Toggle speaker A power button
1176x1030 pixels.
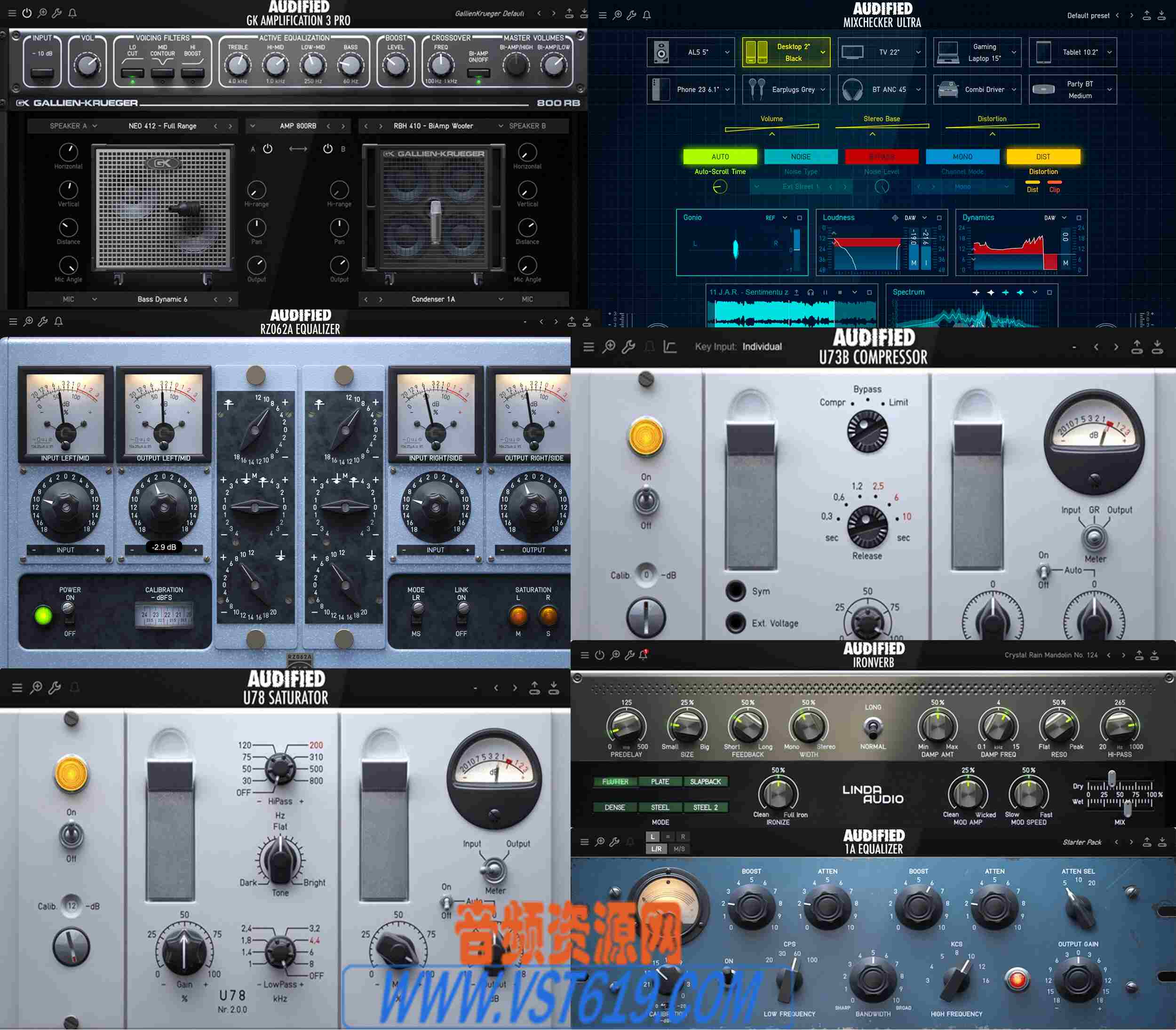(268, 149)
